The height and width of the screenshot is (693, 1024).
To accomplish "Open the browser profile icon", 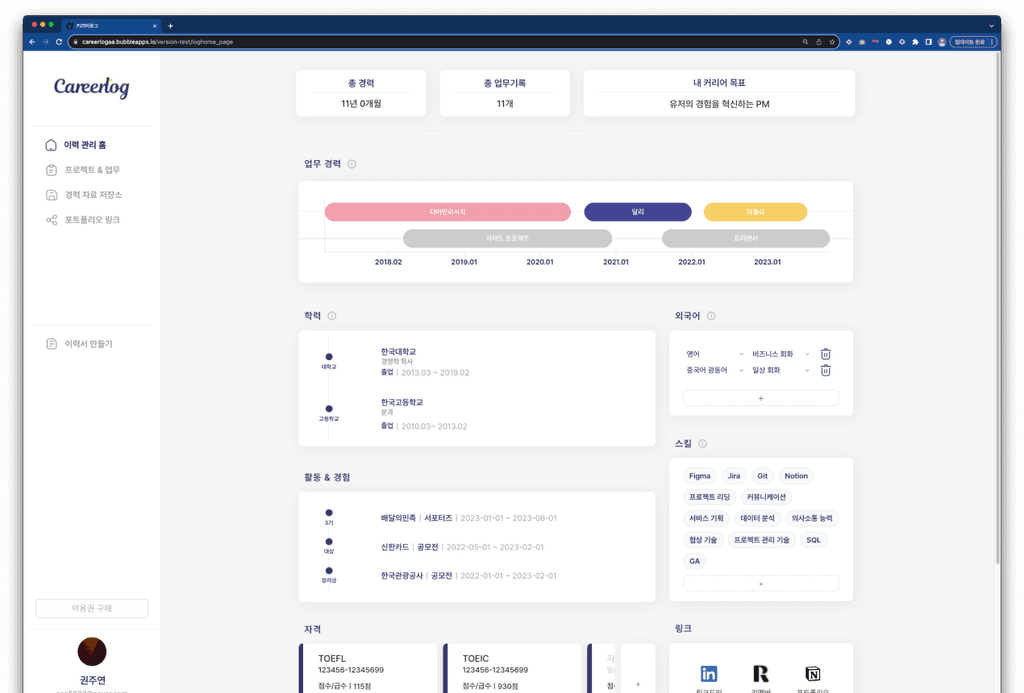I will pos(942,42).
